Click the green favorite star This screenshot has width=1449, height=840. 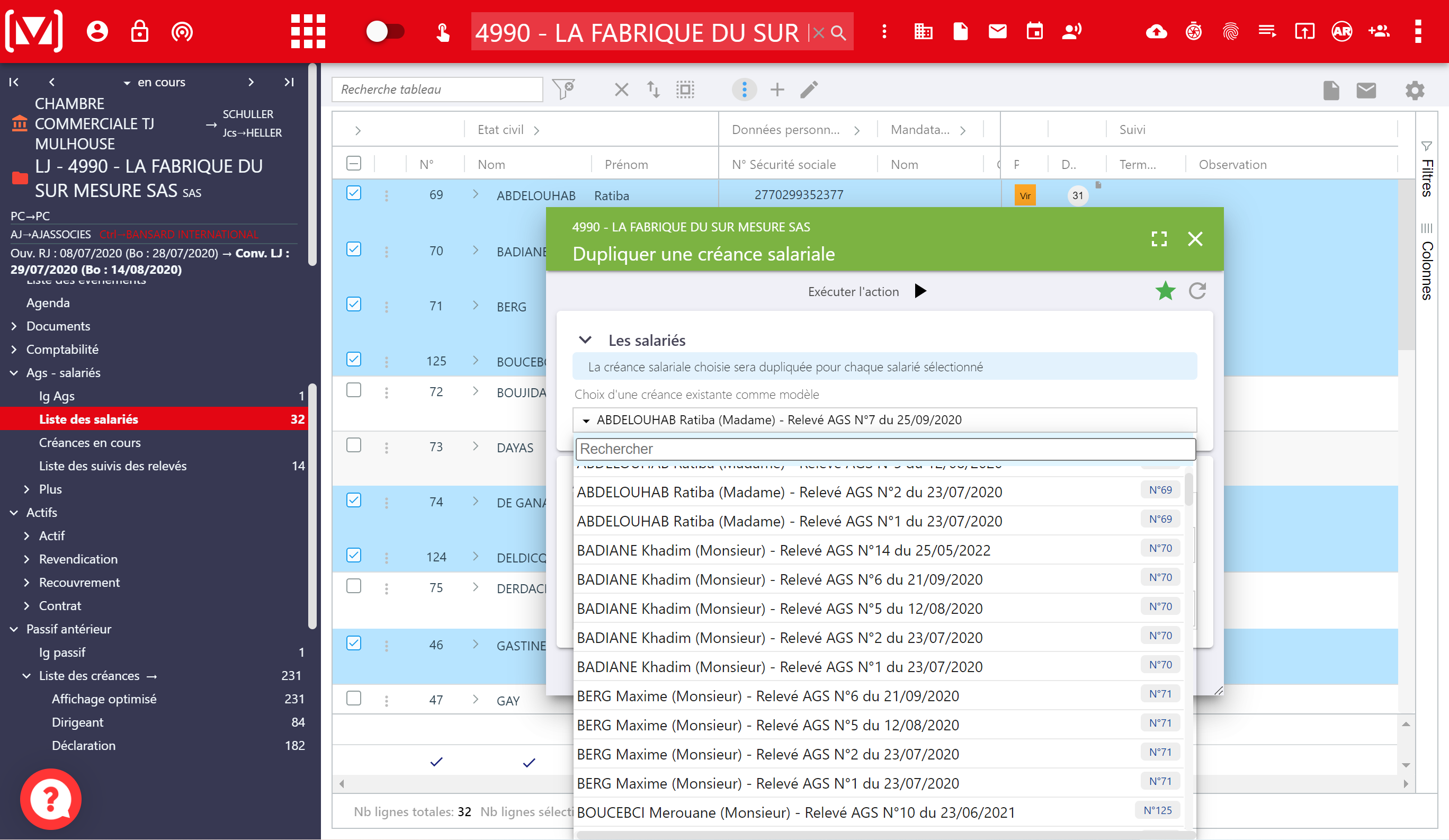(x=1166, y=291)
